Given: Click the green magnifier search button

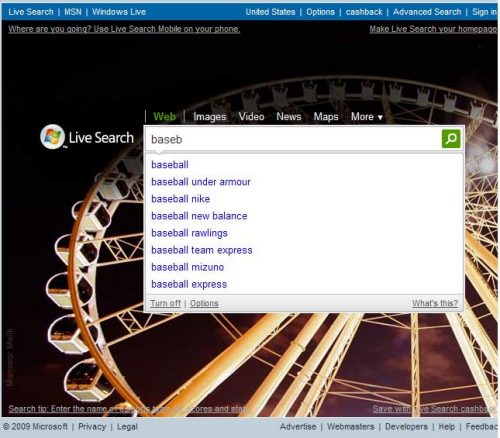Looking at the screenshot, I should (451, 139).
